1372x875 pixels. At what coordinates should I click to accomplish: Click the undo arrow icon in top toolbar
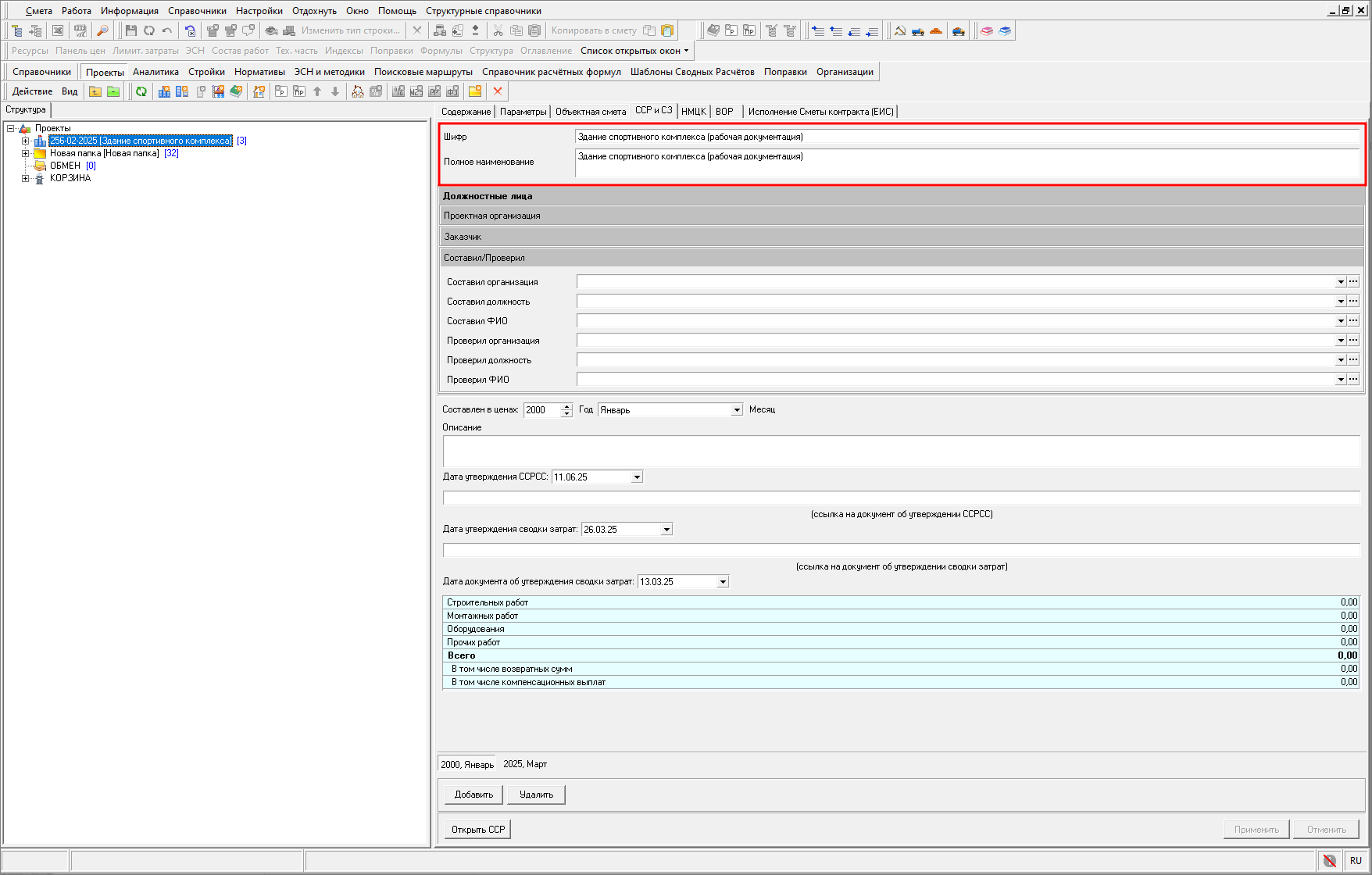[166, 30]
